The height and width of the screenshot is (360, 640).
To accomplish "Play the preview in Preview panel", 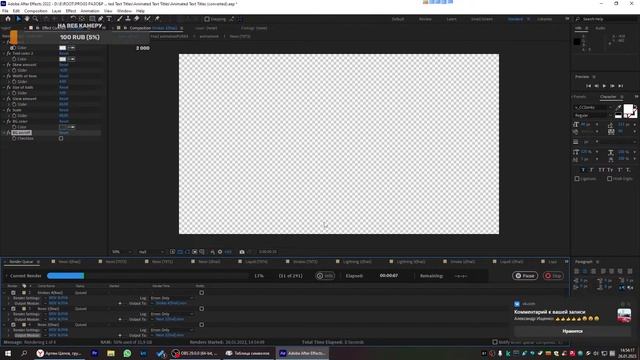I will 604,86.
